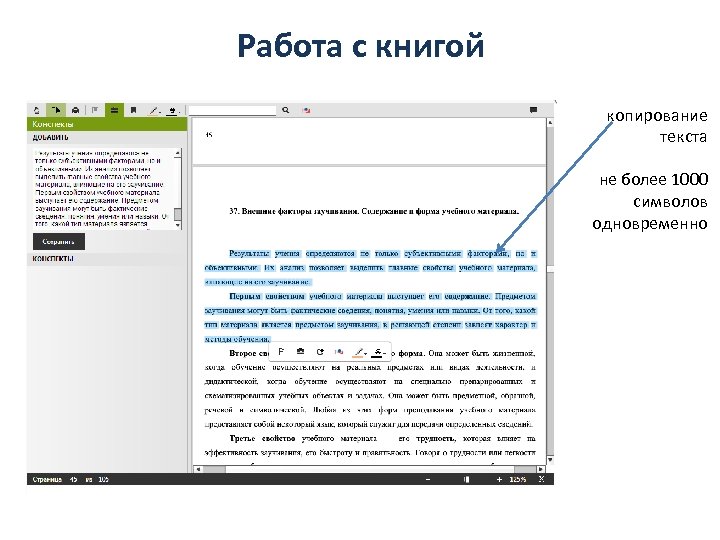Click the red-blue icon next to search

coord(307,110)
